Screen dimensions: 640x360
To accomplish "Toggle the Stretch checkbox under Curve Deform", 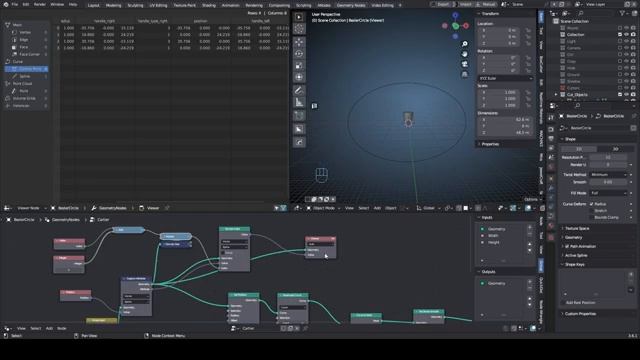I will (592, 211).
